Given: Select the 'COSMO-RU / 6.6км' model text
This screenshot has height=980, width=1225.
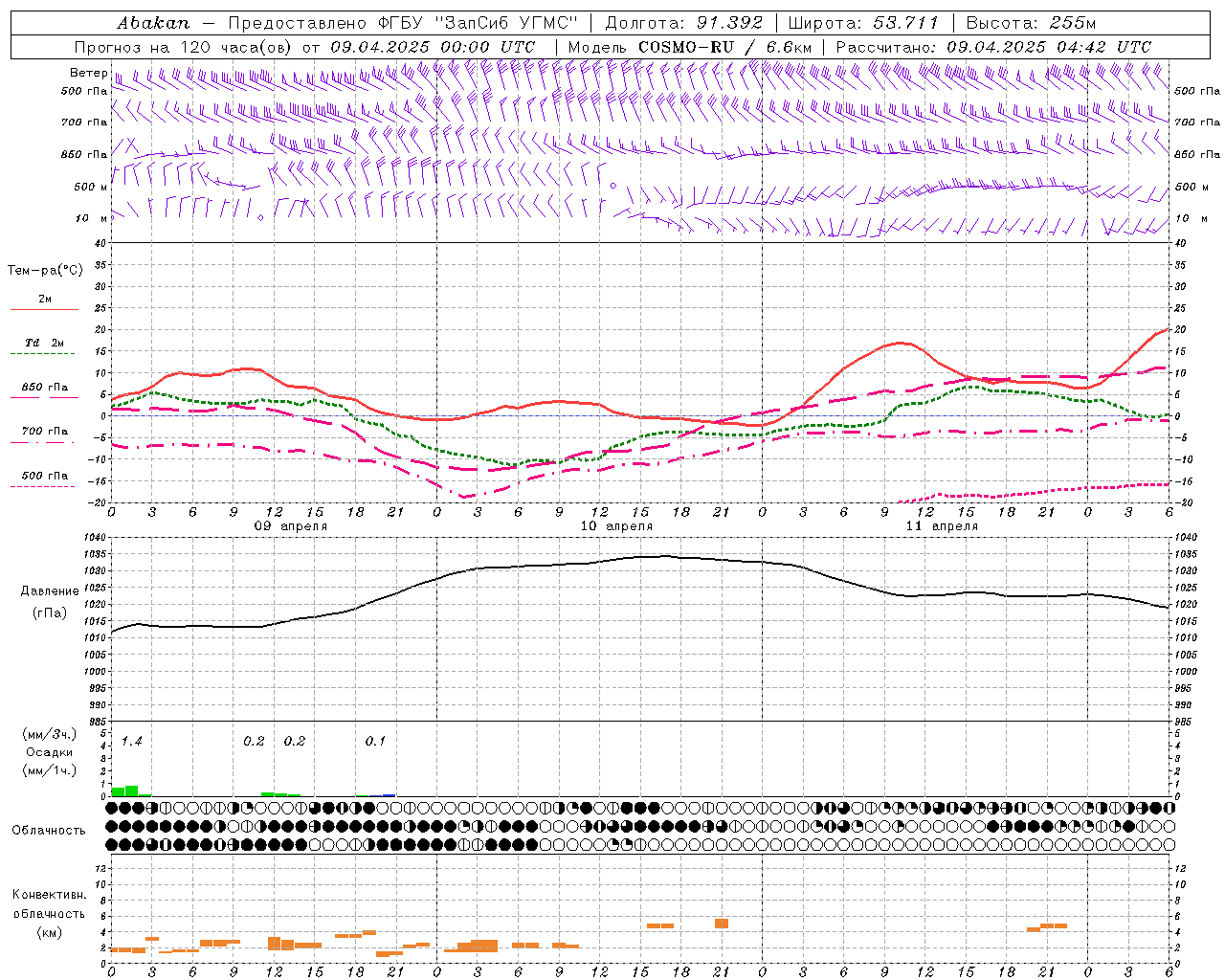Looking at the screenshot, I should (x=724, y=47).
